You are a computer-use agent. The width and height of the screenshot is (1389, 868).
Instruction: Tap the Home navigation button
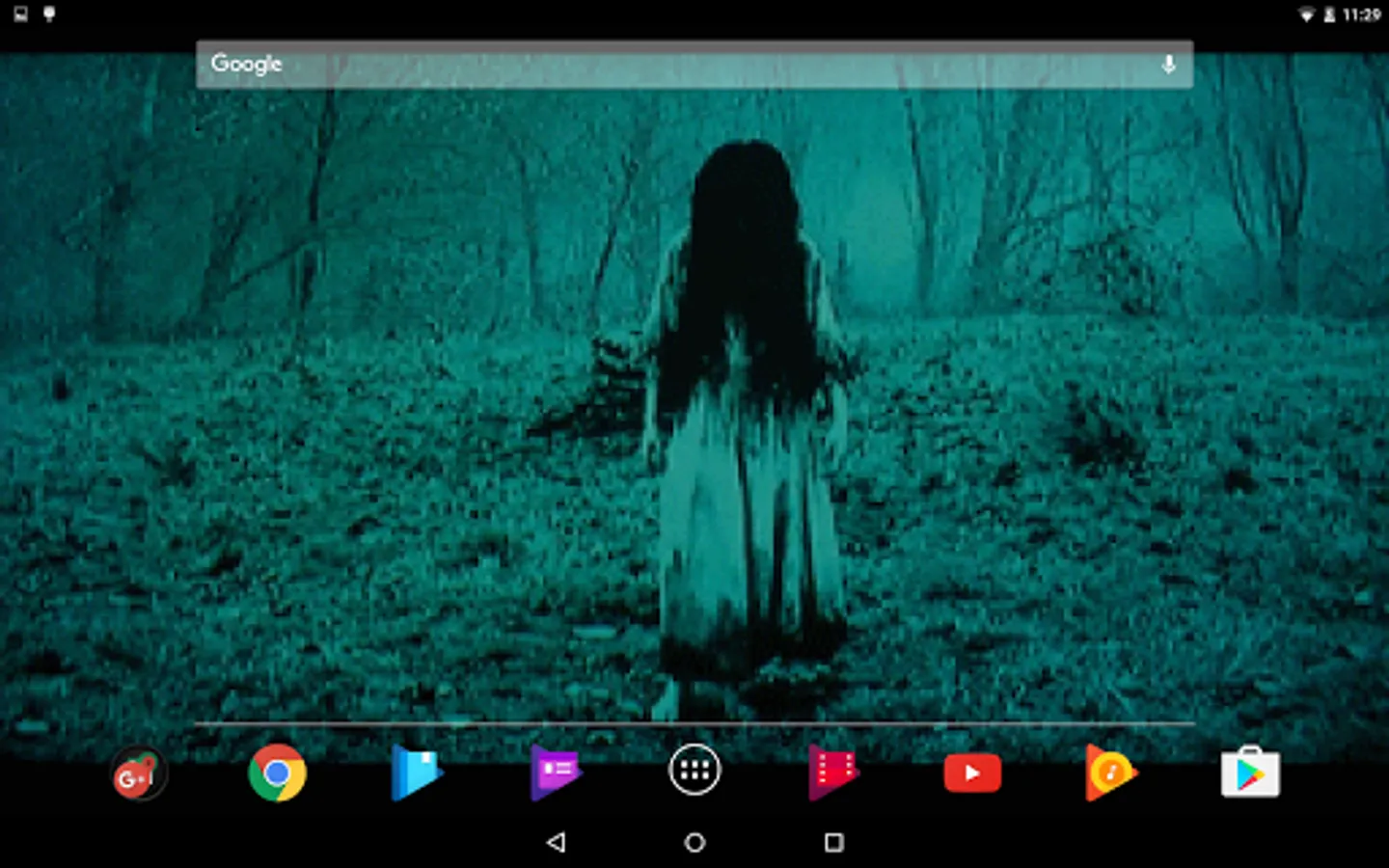coord(694,842)
